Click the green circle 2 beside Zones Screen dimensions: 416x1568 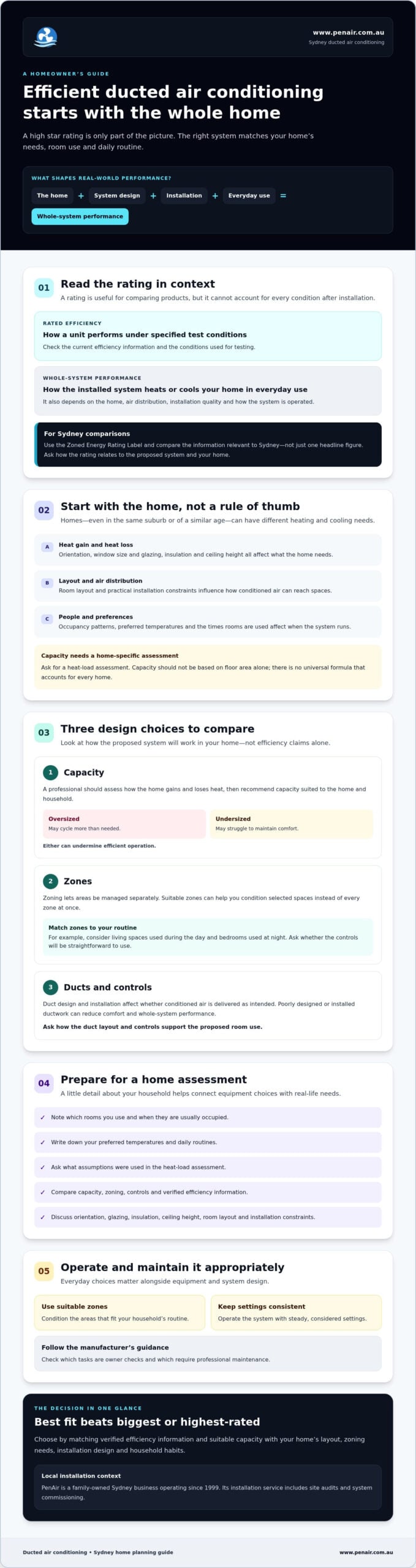pyautogui.click(x=50, y=881)
